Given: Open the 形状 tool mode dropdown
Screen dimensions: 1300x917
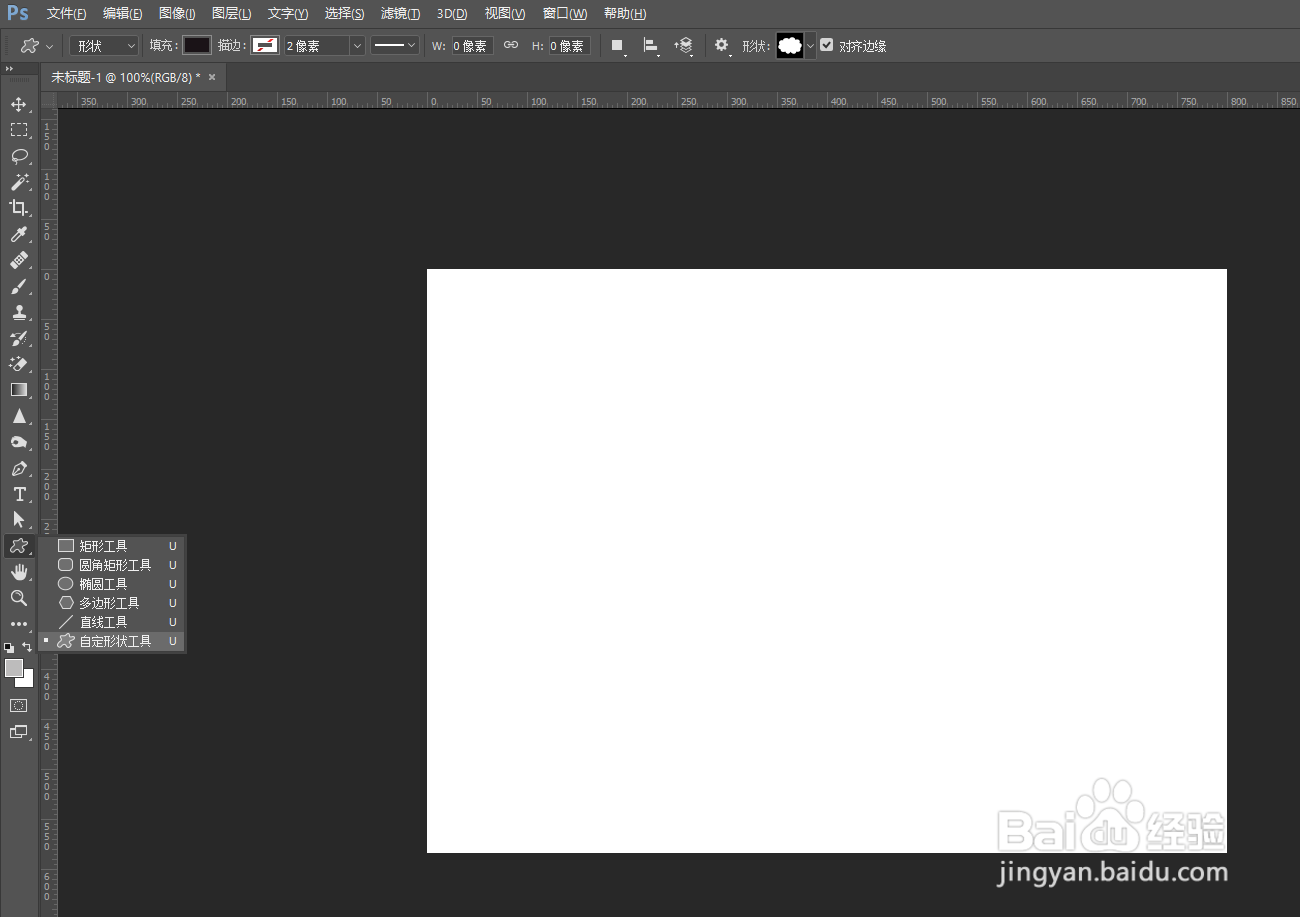Looking at the screenshot, I should tap(104, 46).
